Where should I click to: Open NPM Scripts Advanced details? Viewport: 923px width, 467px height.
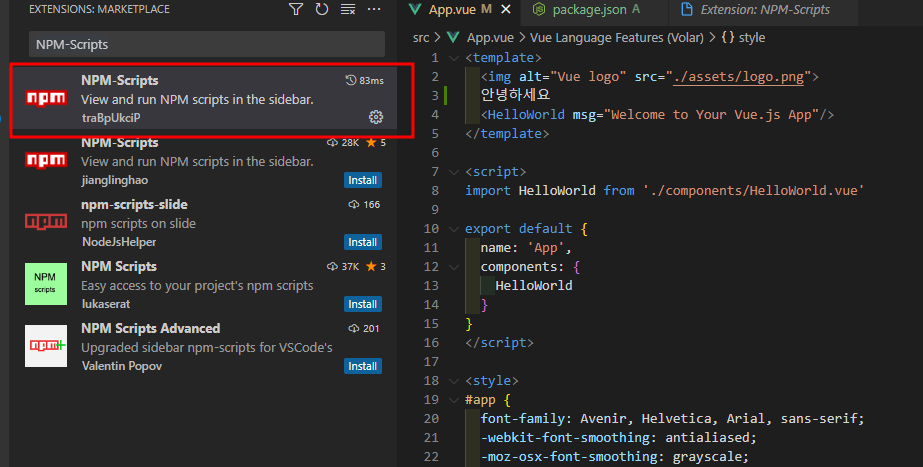pyautogui.click(x=204, y=346)
